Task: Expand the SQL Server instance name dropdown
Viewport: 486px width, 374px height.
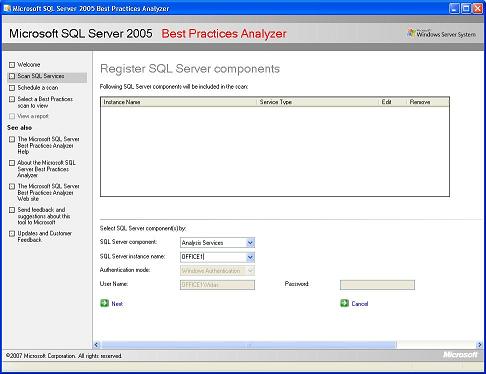Action: pos(250,257)
